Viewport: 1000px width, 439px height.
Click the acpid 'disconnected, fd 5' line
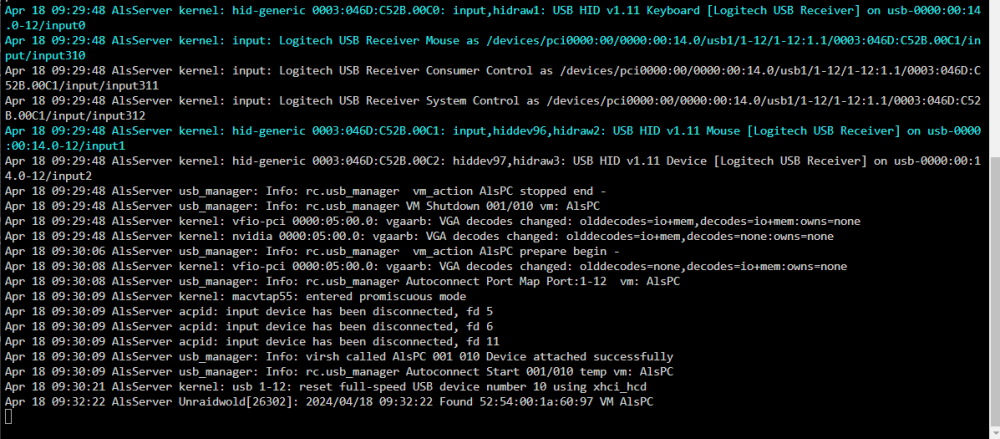(249, 311)
